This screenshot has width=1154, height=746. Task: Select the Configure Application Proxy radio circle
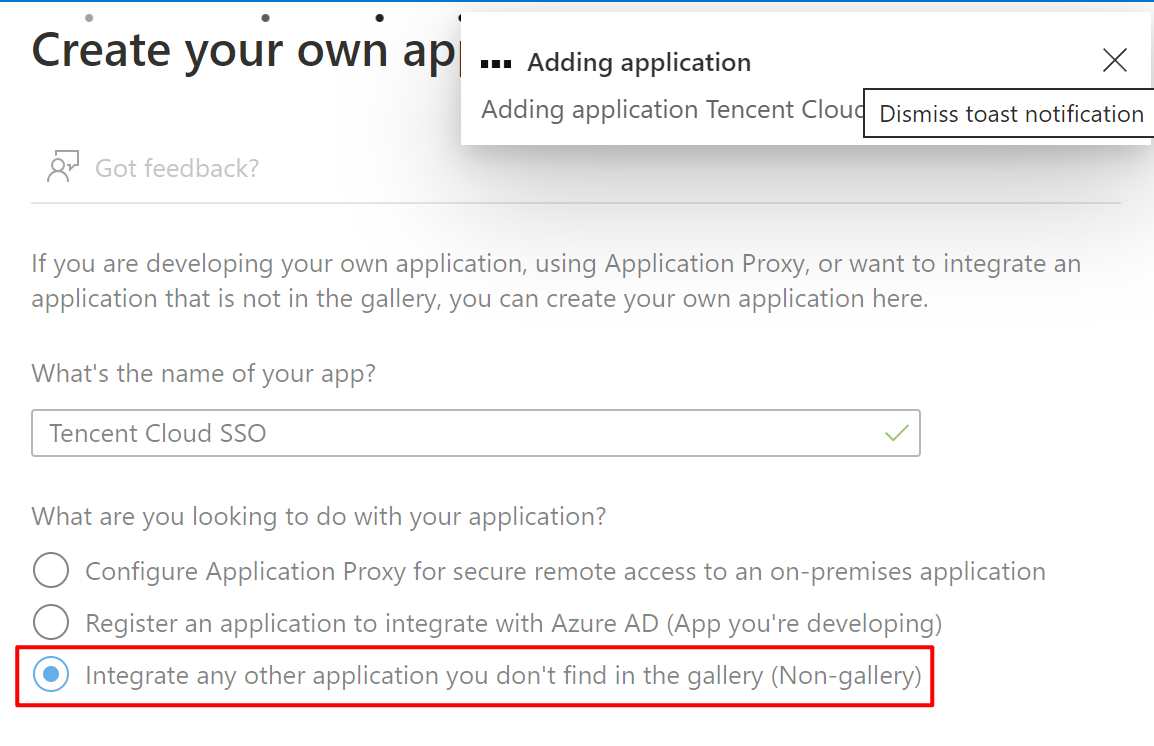coord(51,571)
